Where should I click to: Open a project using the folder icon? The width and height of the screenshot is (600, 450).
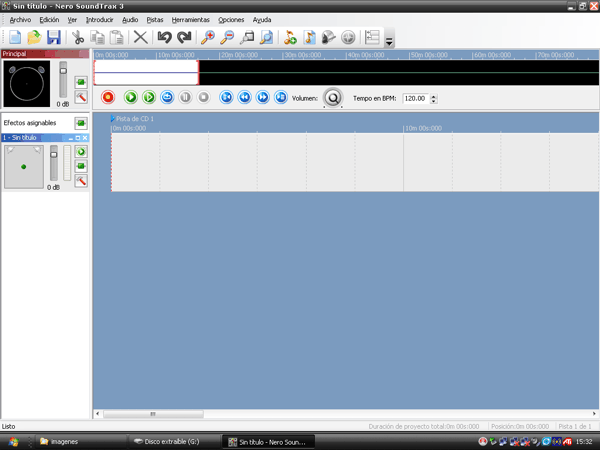pyautogui.click(x=34, y=38)
